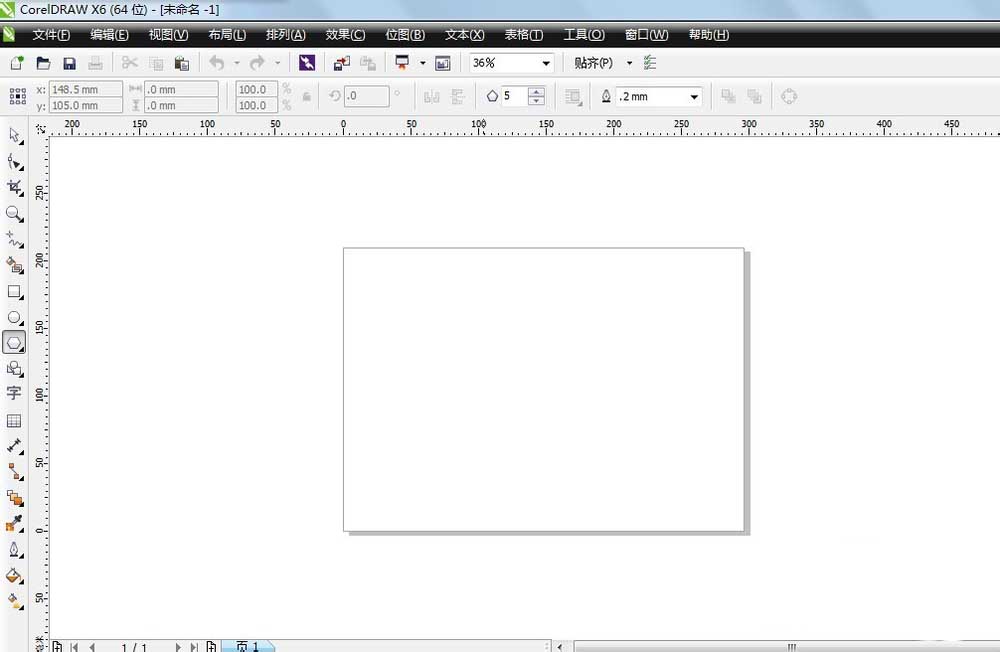Select the Text tool (字)

click(14, 393)
